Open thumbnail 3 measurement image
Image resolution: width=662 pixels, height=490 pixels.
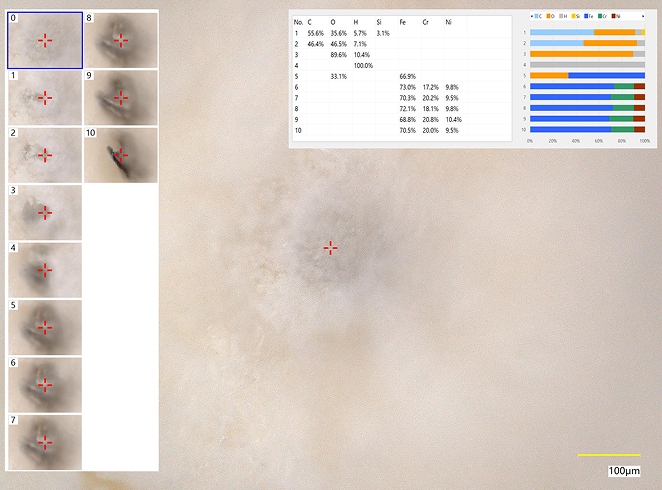(45, 212)
